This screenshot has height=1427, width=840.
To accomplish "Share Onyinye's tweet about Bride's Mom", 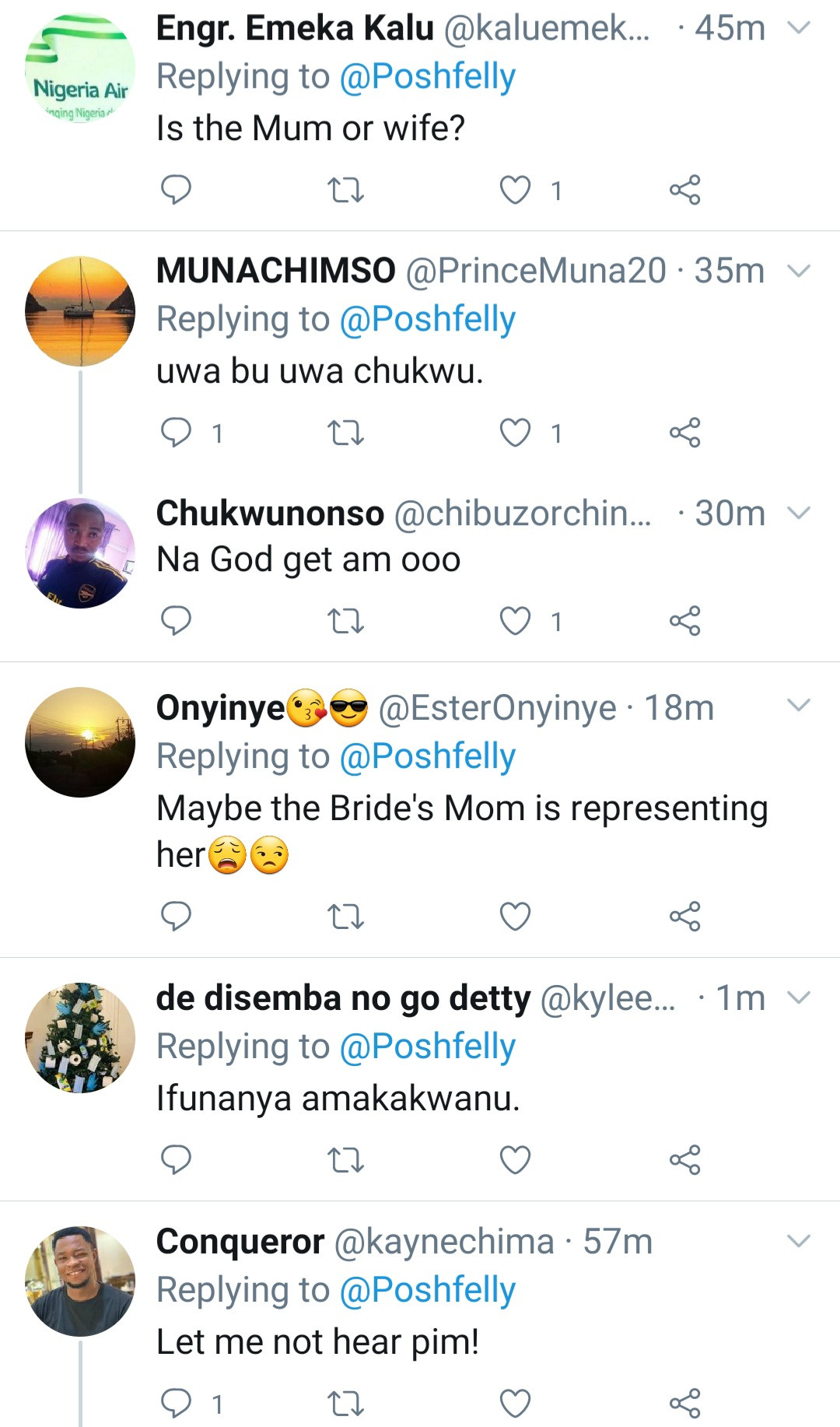I will tap(684, 917).
